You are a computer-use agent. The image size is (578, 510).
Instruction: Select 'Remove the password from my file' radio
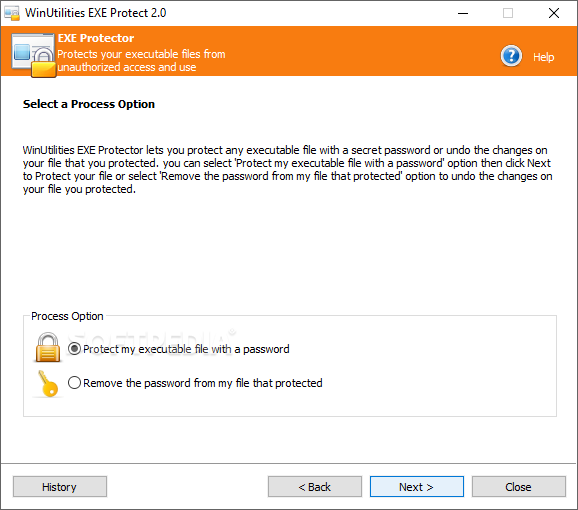click(x=74, y=382)
